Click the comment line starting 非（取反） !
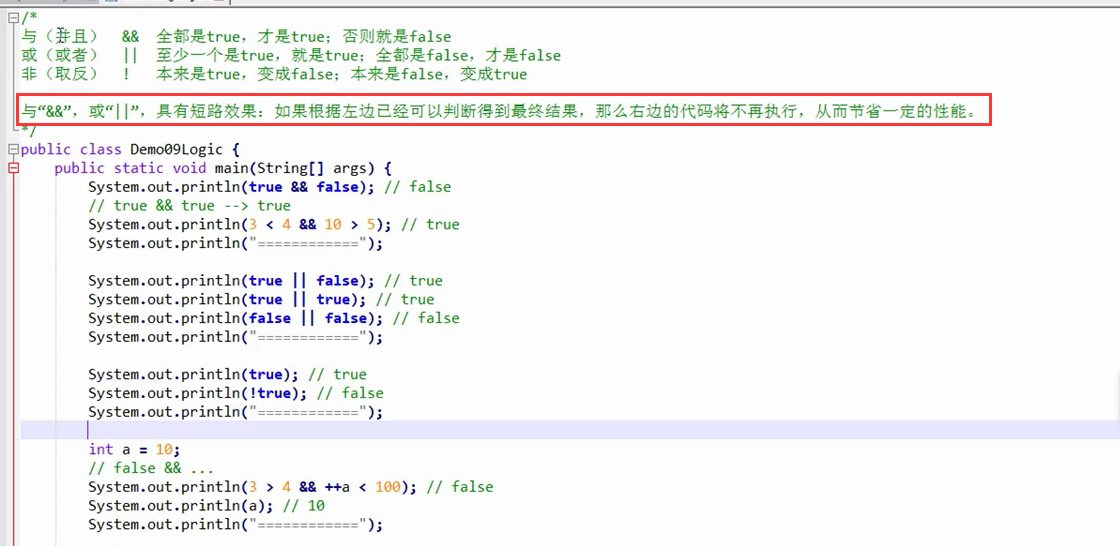Image resolution: width=1120 pixels, height=546 pixels. 274,74
